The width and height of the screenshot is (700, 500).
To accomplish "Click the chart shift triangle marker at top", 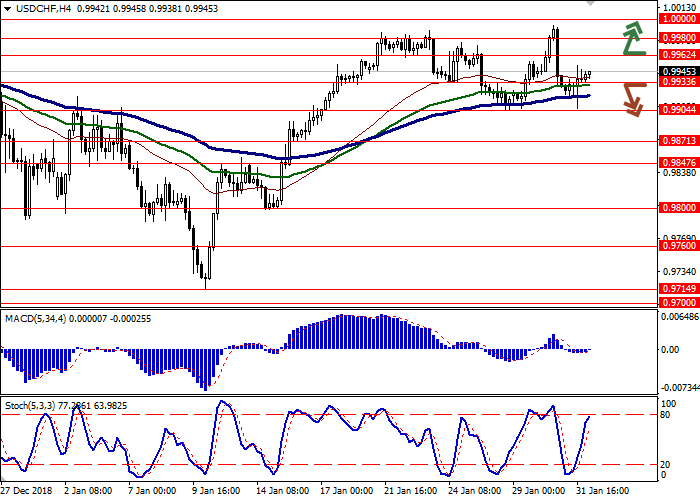I will point(591,3).
